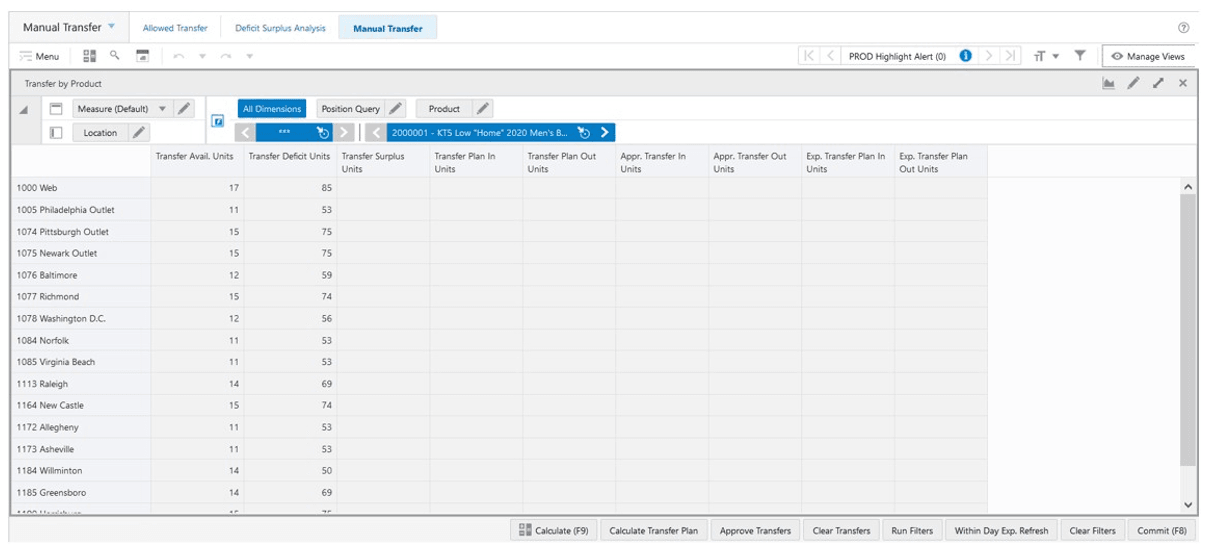This screenshot has width=1206, height=548.
Task: Switch to the Allowed Transfer tab
Action: [175, 28]
